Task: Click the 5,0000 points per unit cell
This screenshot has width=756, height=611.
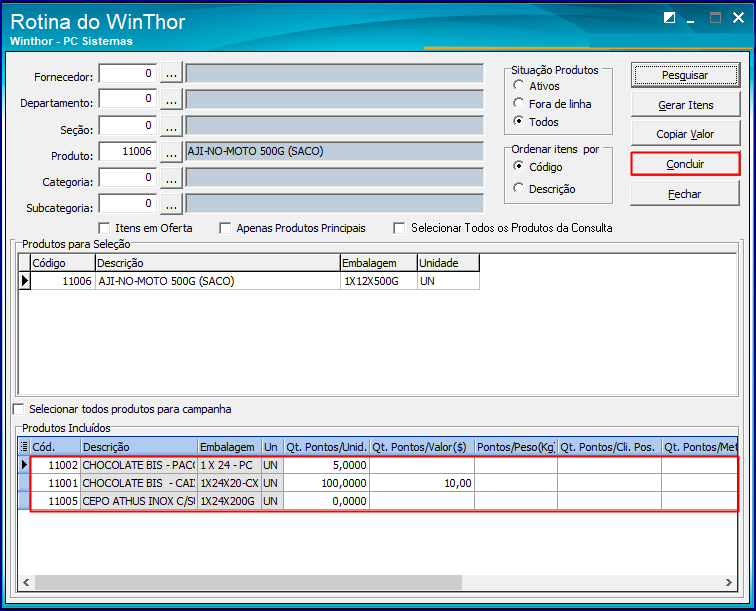Action: point(326,465)
